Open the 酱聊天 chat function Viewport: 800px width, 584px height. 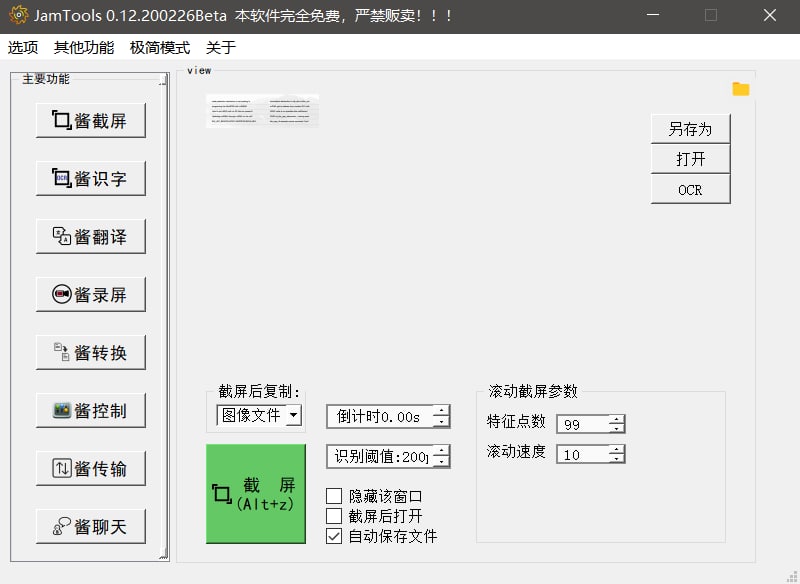point(91,526)
